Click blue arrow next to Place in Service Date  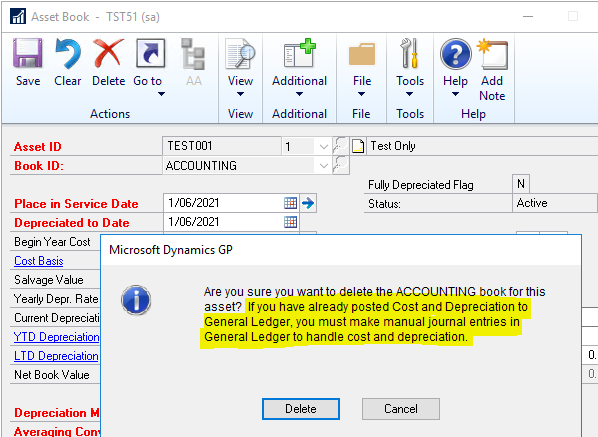308,203
